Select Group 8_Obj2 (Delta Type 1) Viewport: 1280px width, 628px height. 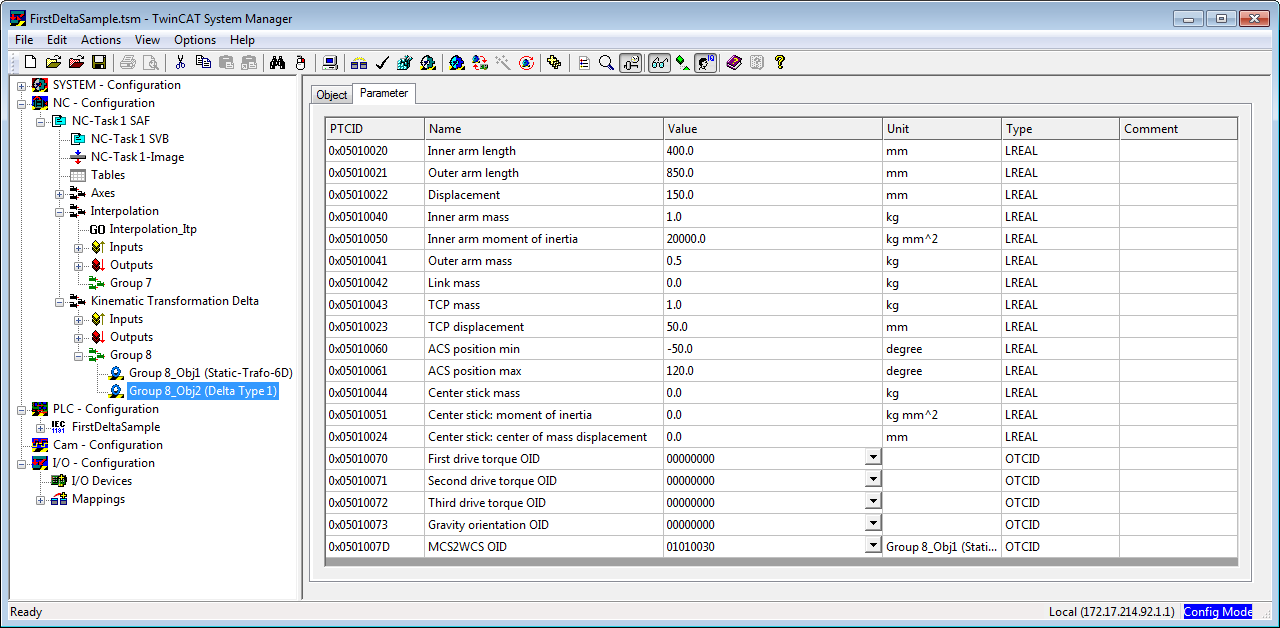(203, 391)
